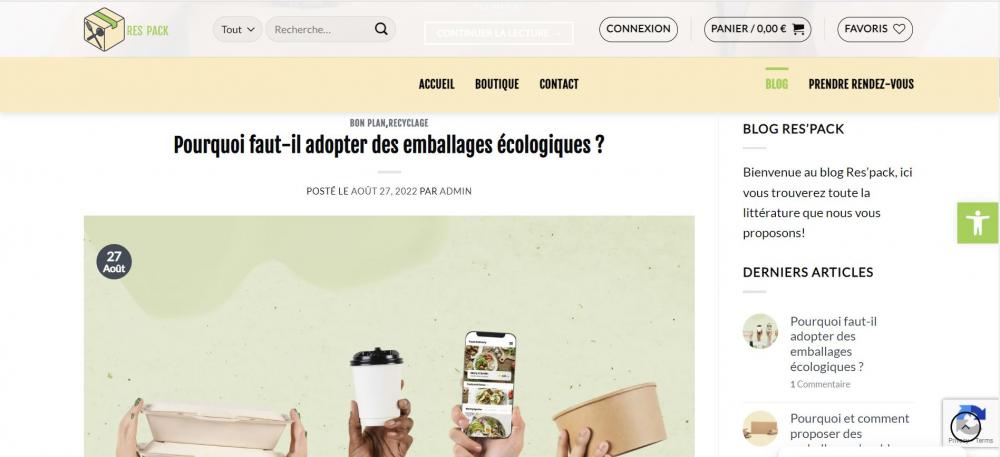Open the Tout category dropdown
Image resolution: width=1000 pixels, height=457 pixels.
[x=237, y=29]
